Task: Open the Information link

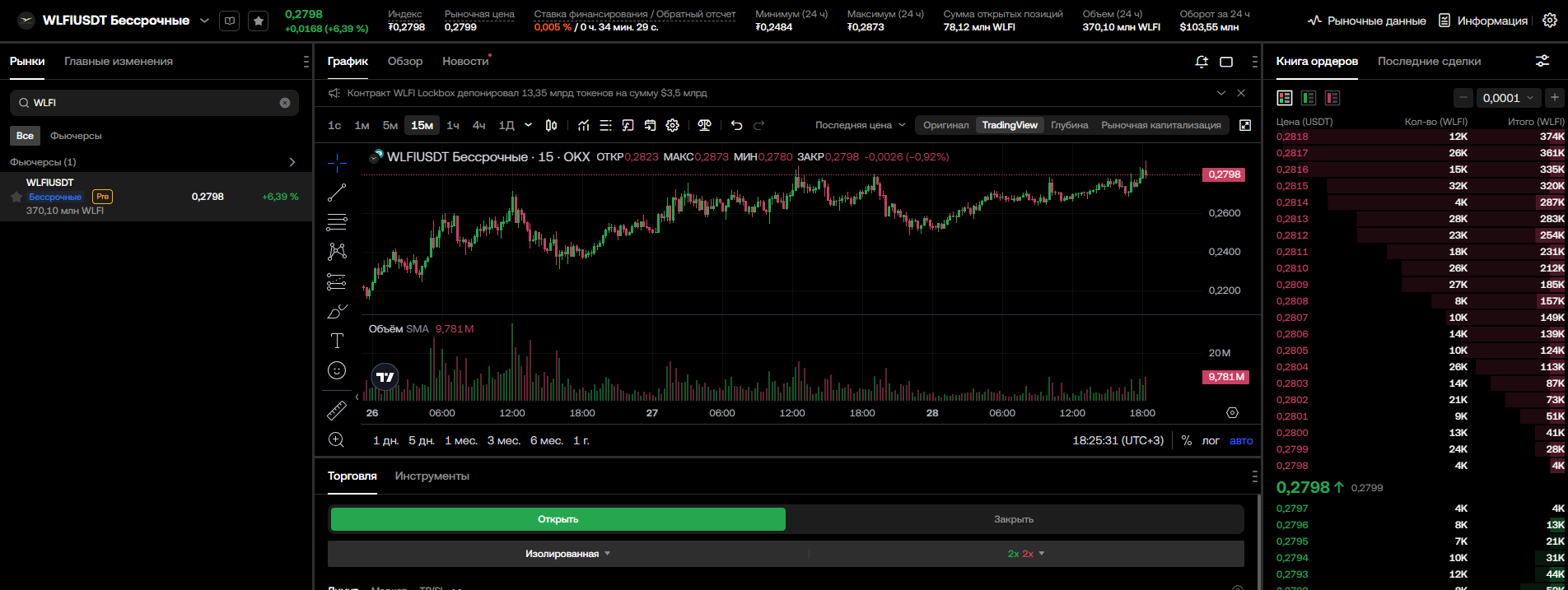Action: [1483, 21]
